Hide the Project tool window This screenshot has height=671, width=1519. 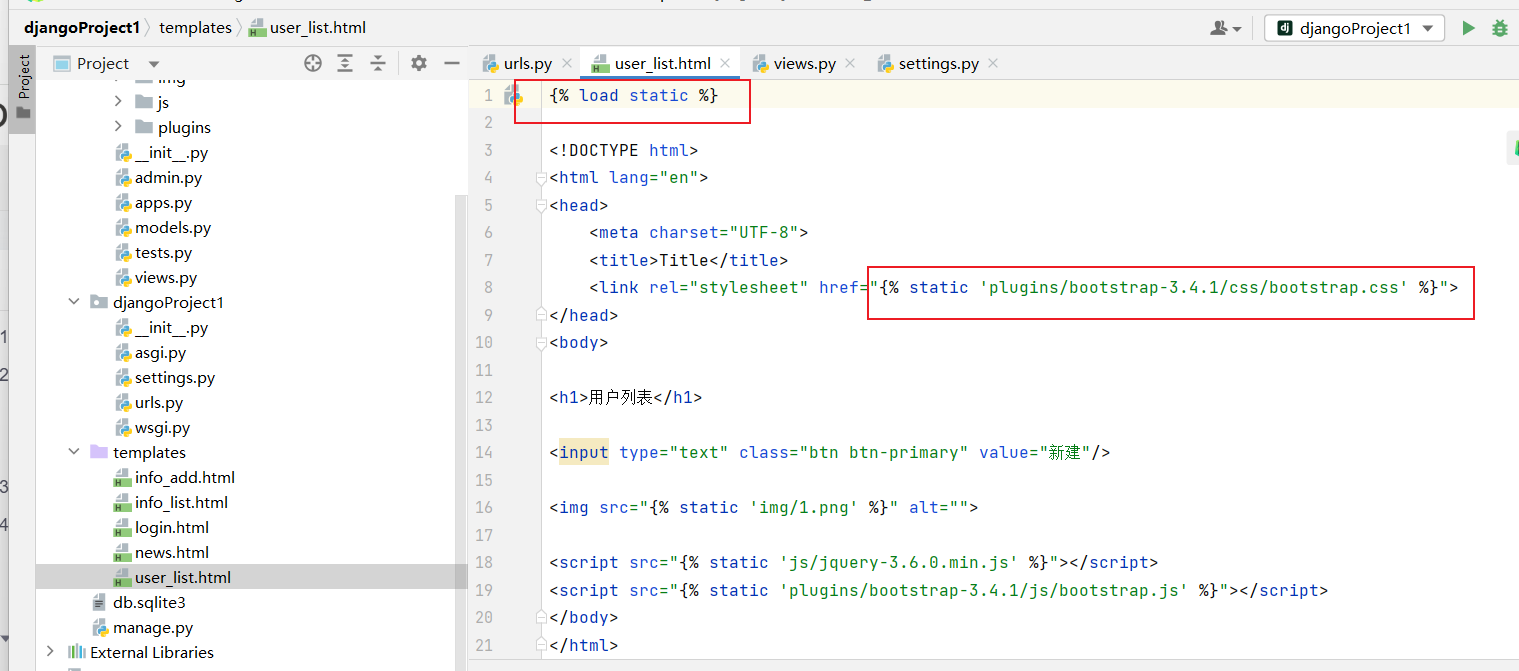coord(452,63)
